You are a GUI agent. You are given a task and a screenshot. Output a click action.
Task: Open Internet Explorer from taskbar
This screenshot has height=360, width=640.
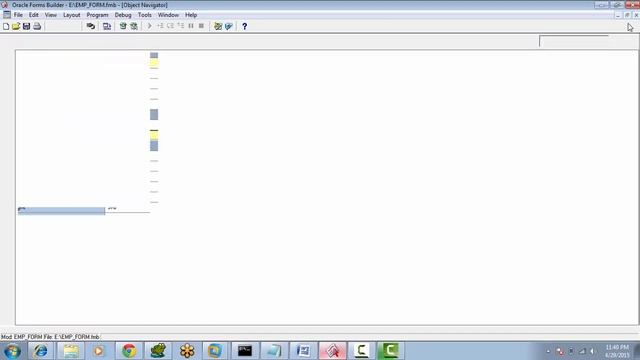point(40,351)
